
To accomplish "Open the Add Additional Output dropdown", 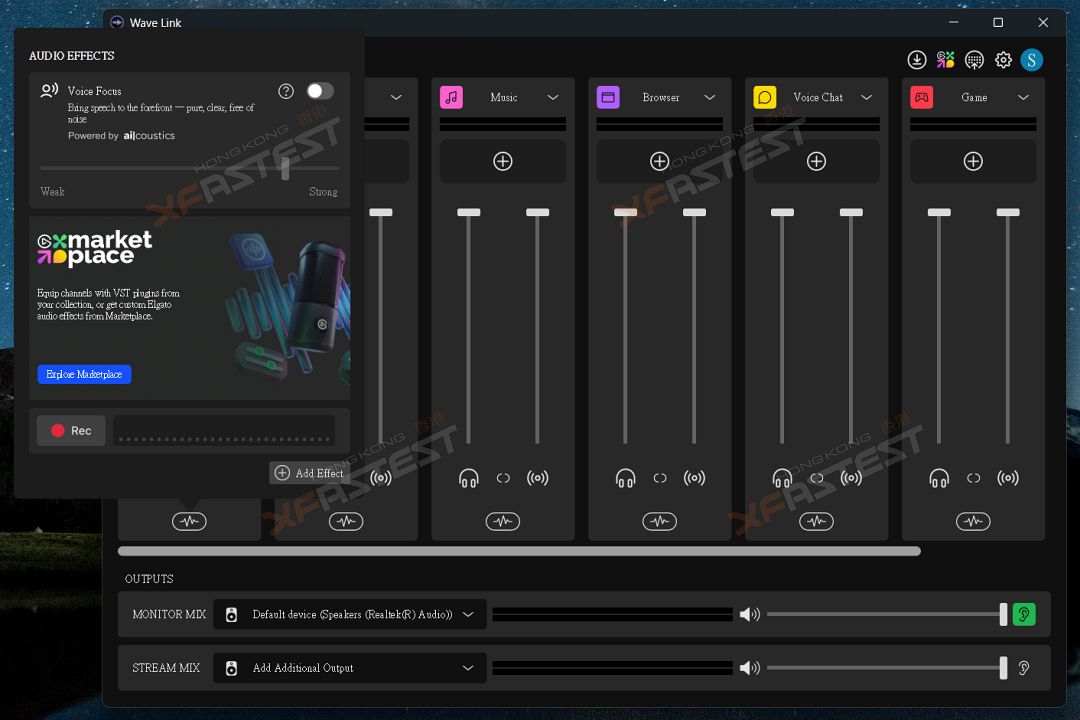I will 350,668.
